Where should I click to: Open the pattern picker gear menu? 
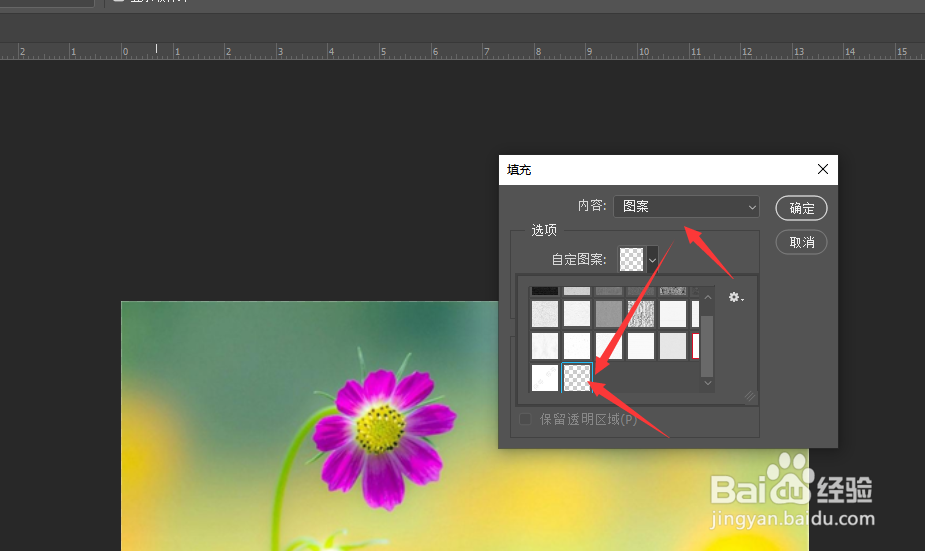(735, 297)
